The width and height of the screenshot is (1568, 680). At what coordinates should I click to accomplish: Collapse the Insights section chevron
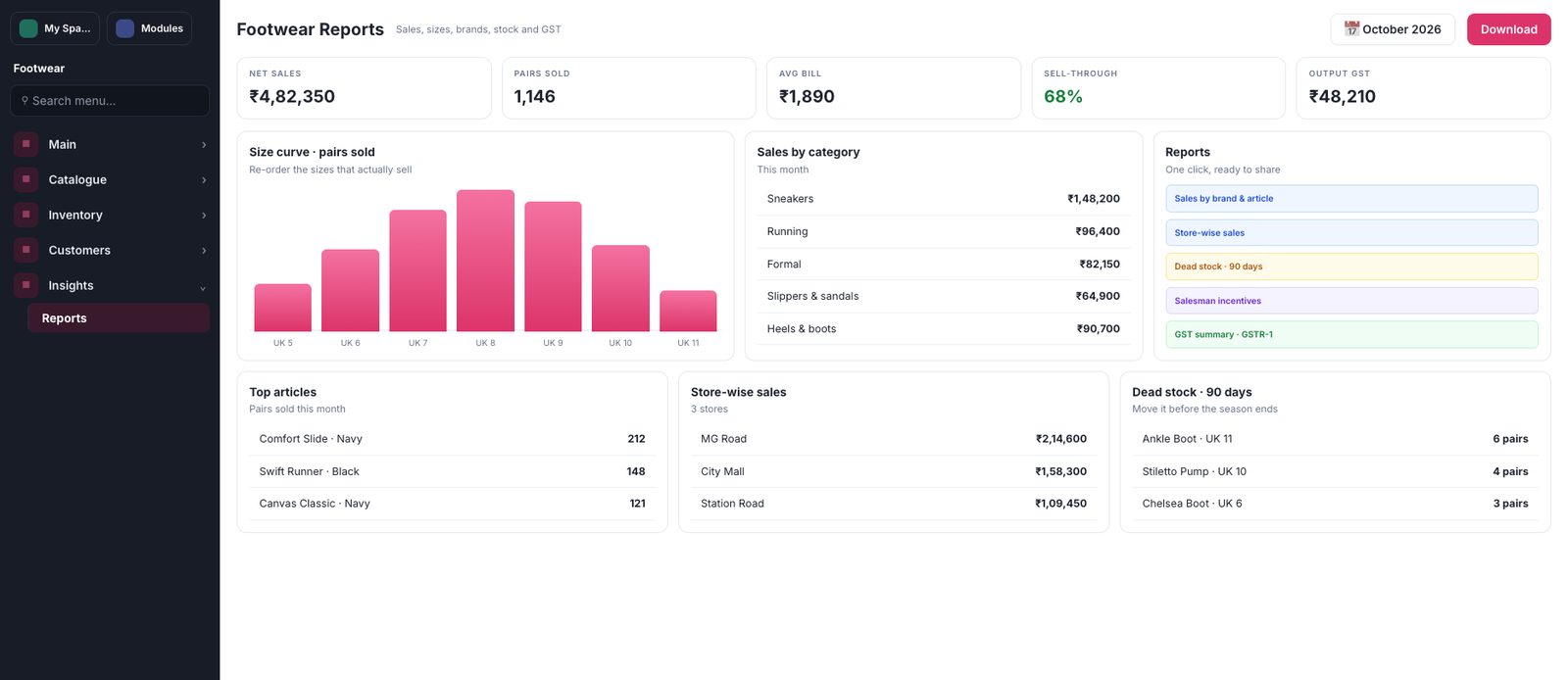203,287
